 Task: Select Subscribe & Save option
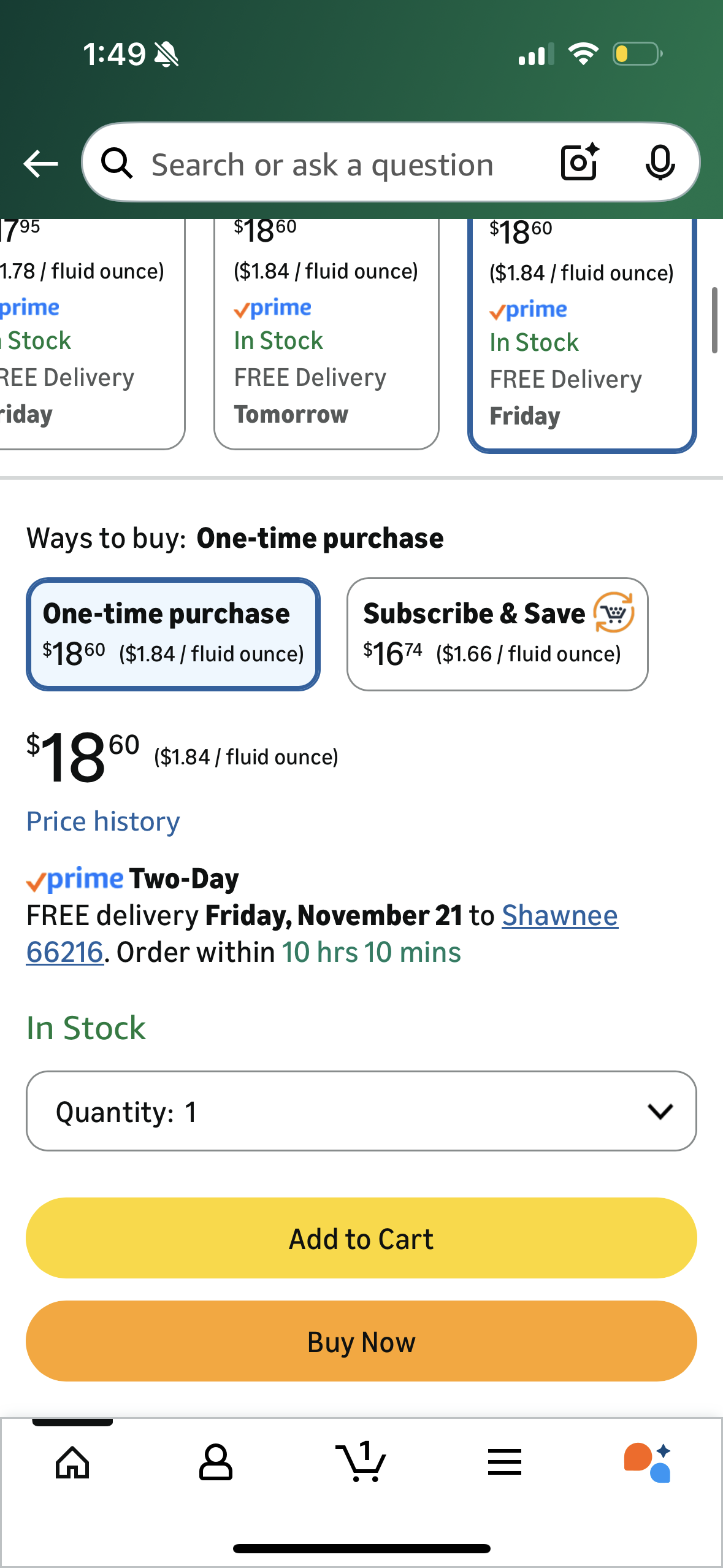tap(497, 634)
